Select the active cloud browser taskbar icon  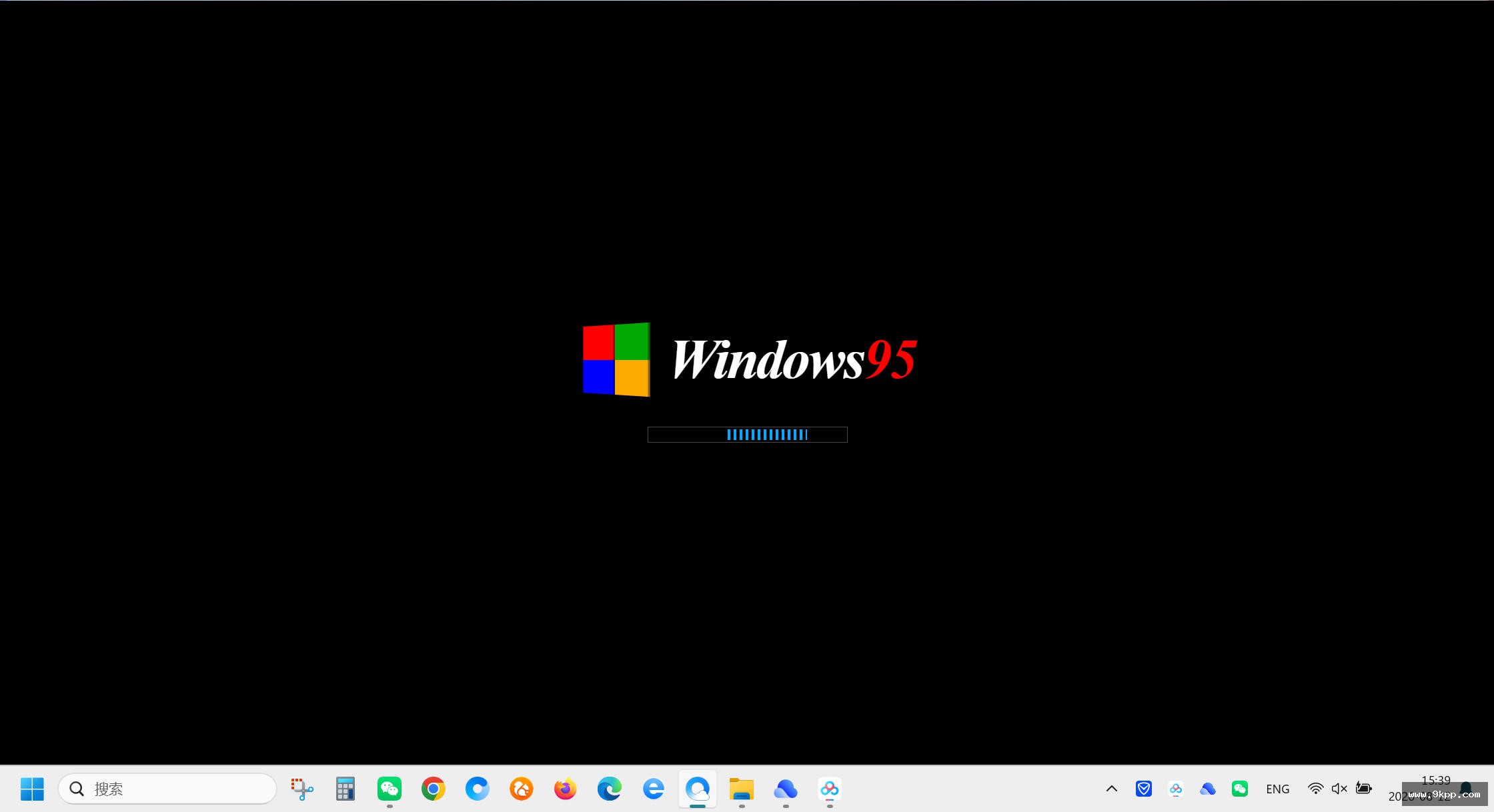[698, 789]
